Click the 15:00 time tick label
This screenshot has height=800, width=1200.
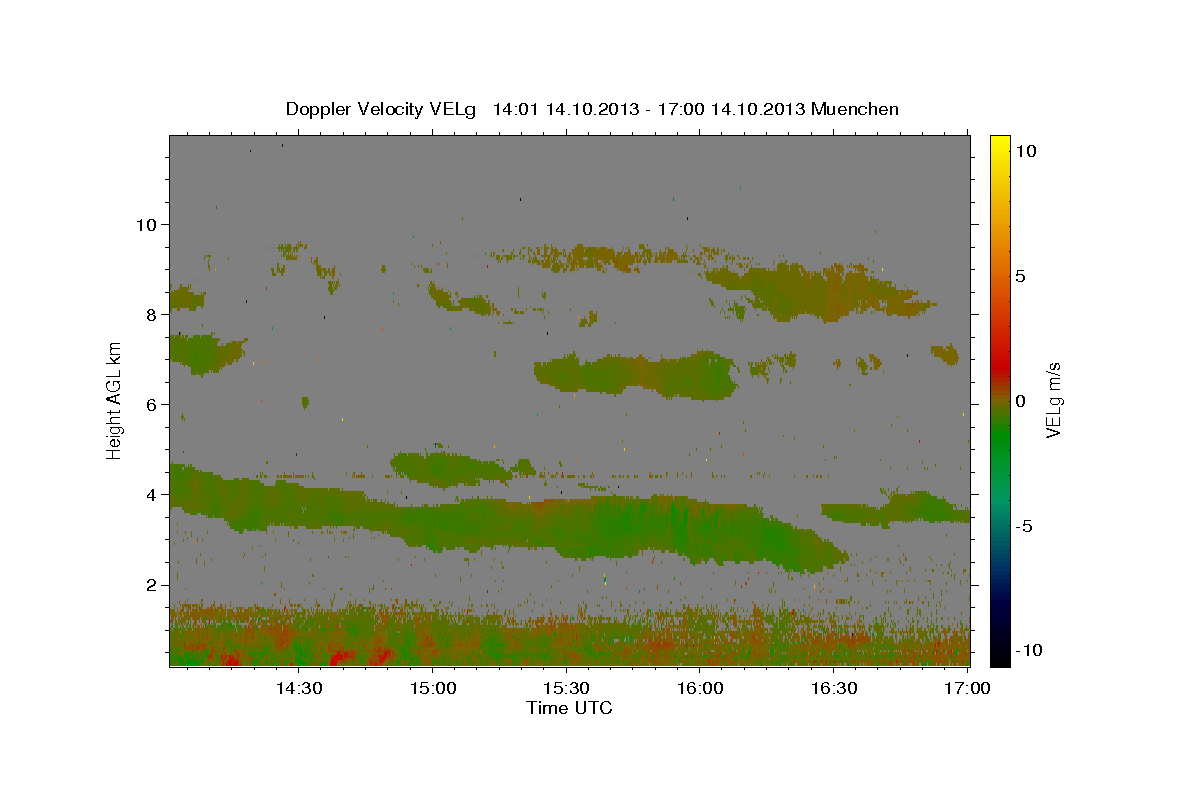[433, 688]
